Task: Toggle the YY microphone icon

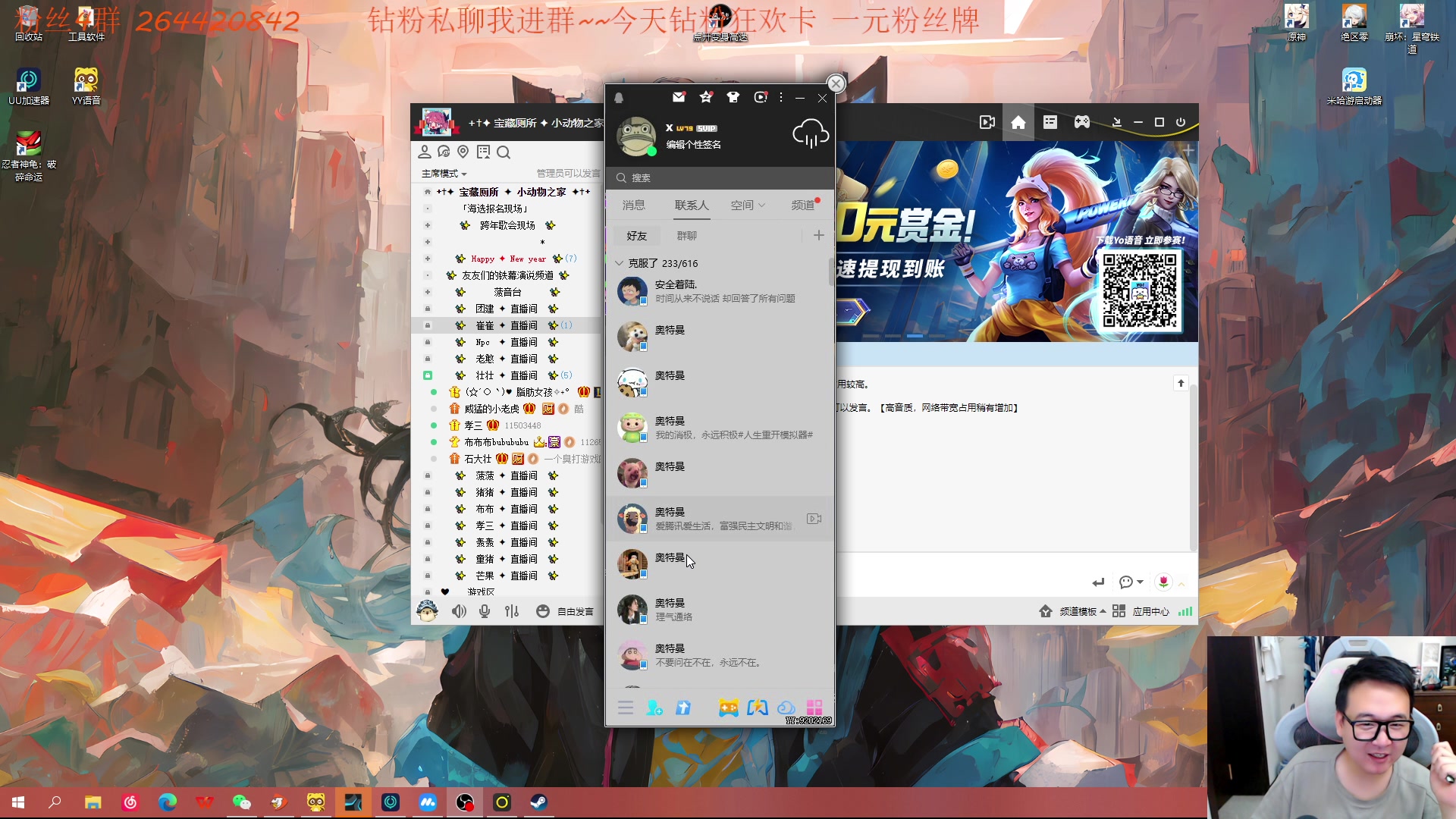Action: (x=485, y=611)
